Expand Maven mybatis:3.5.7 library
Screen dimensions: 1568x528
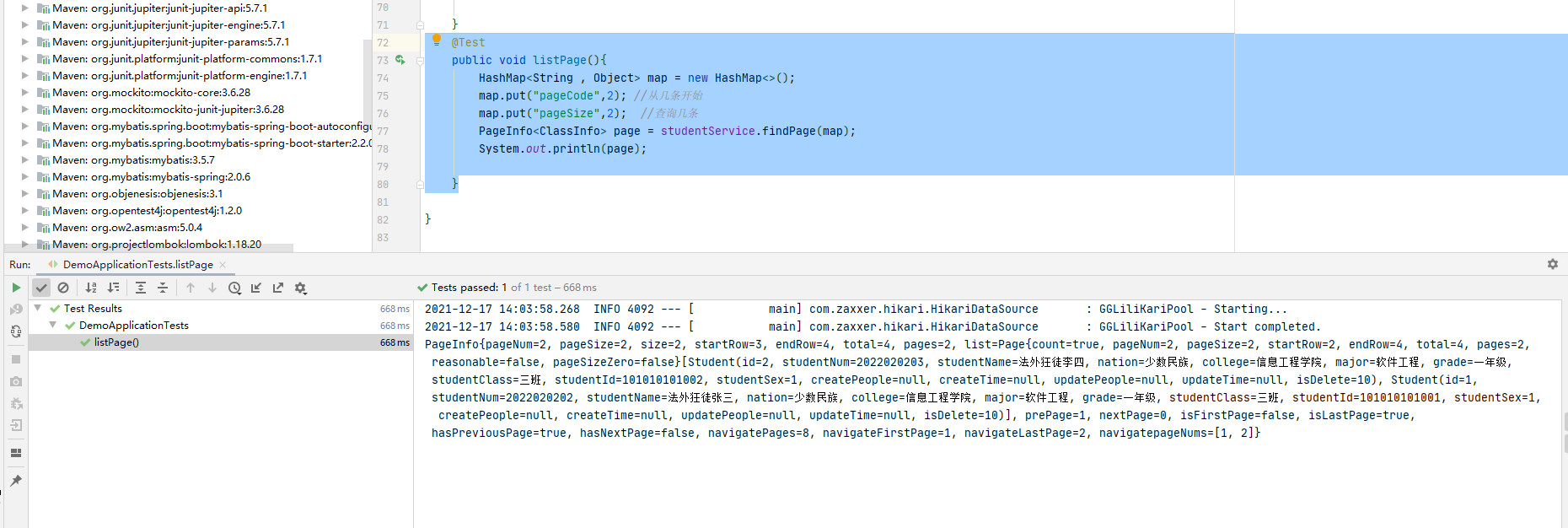24,159
